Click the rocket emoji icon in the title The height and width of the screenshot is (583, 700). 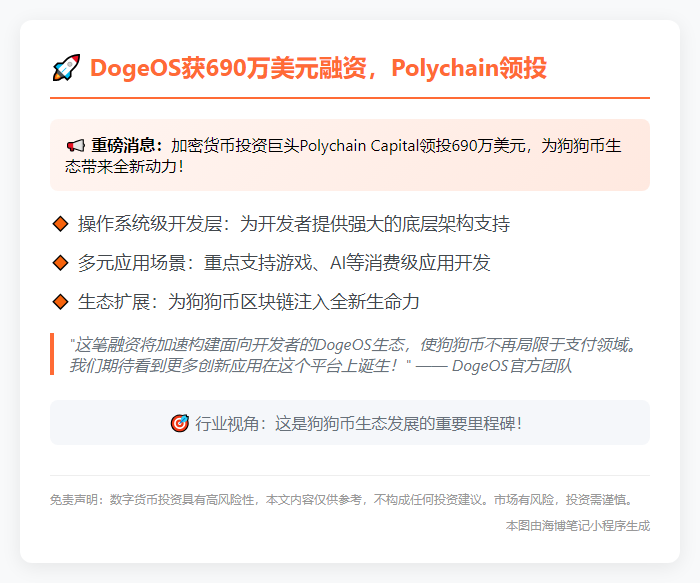[x=67, y=68]
